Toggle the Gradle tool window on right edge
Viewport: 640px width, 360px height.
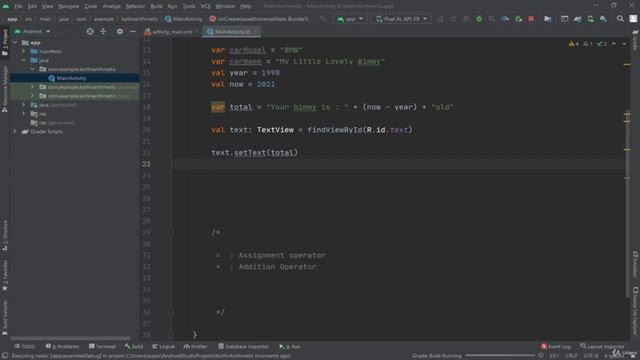pyautogui.click(x=635, y=40)
